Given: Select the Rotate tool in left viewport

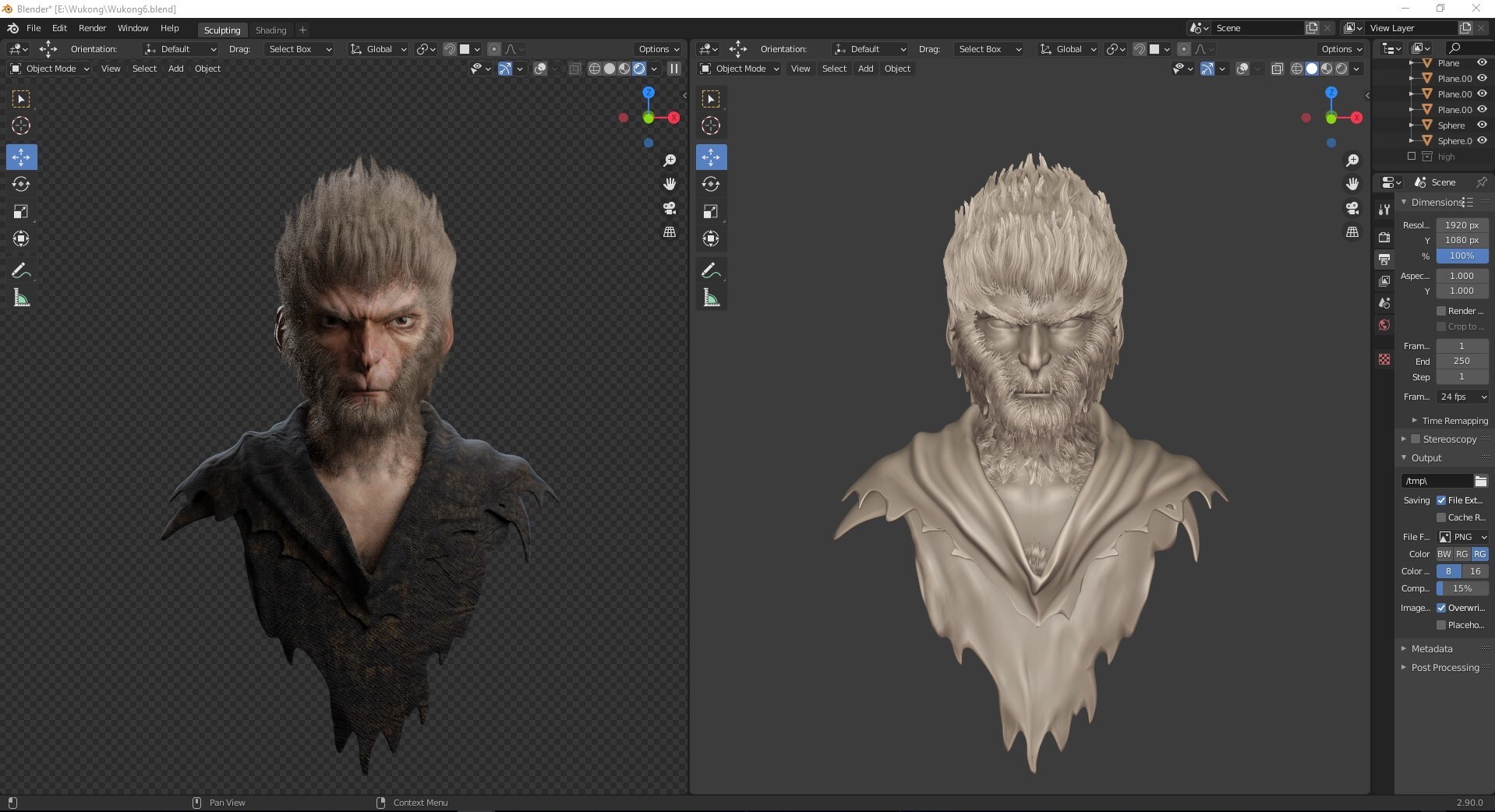Looking at the screenshot, I should click(21, 184).
